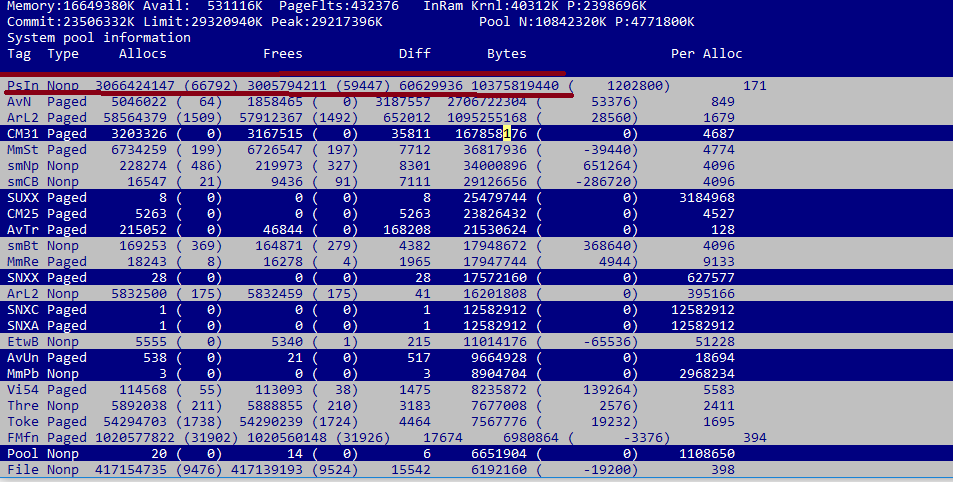
Task: Click the Per Alloc column header
Action: (707, 54)
